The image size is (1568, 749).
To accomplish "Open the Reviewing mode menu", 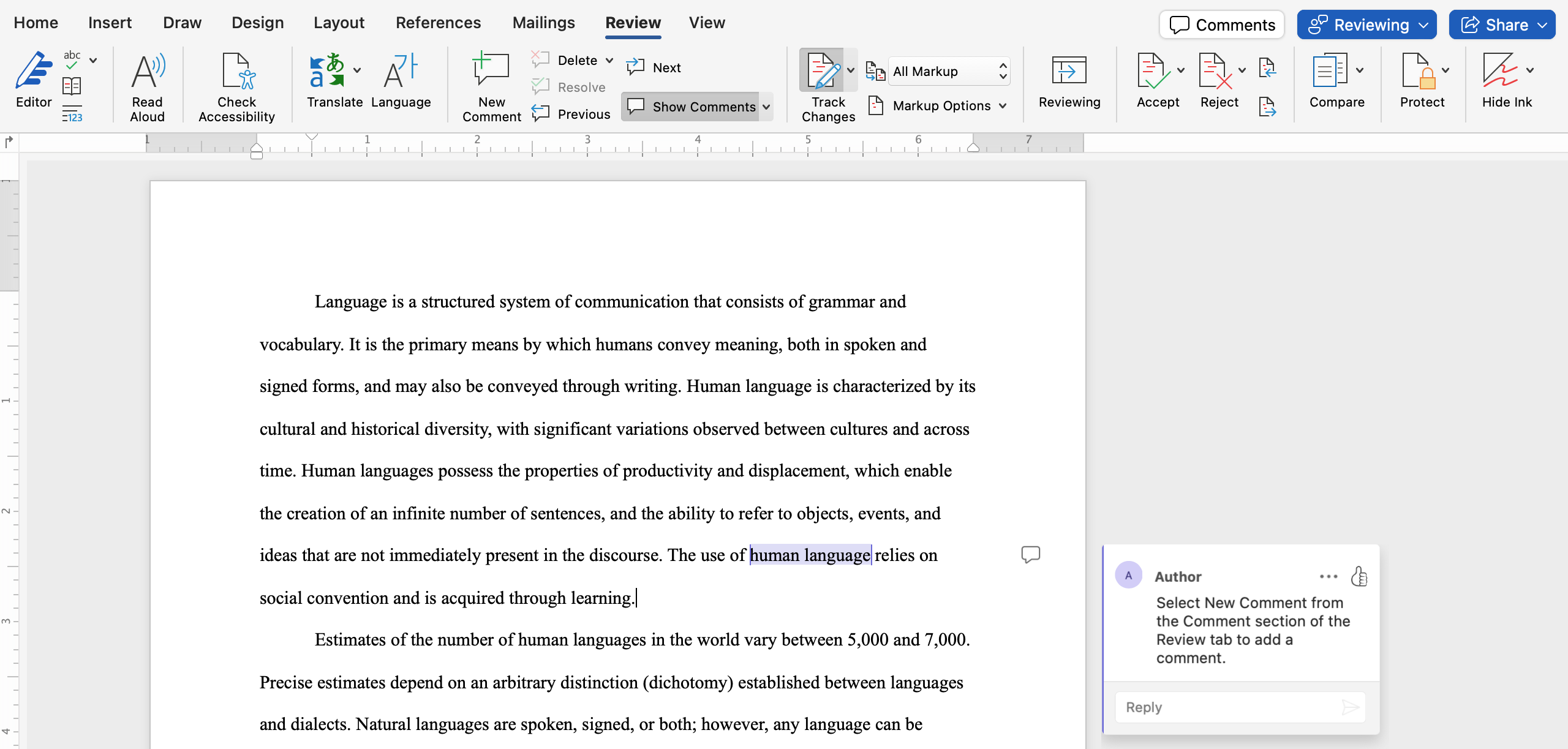I will point(1367,24).
